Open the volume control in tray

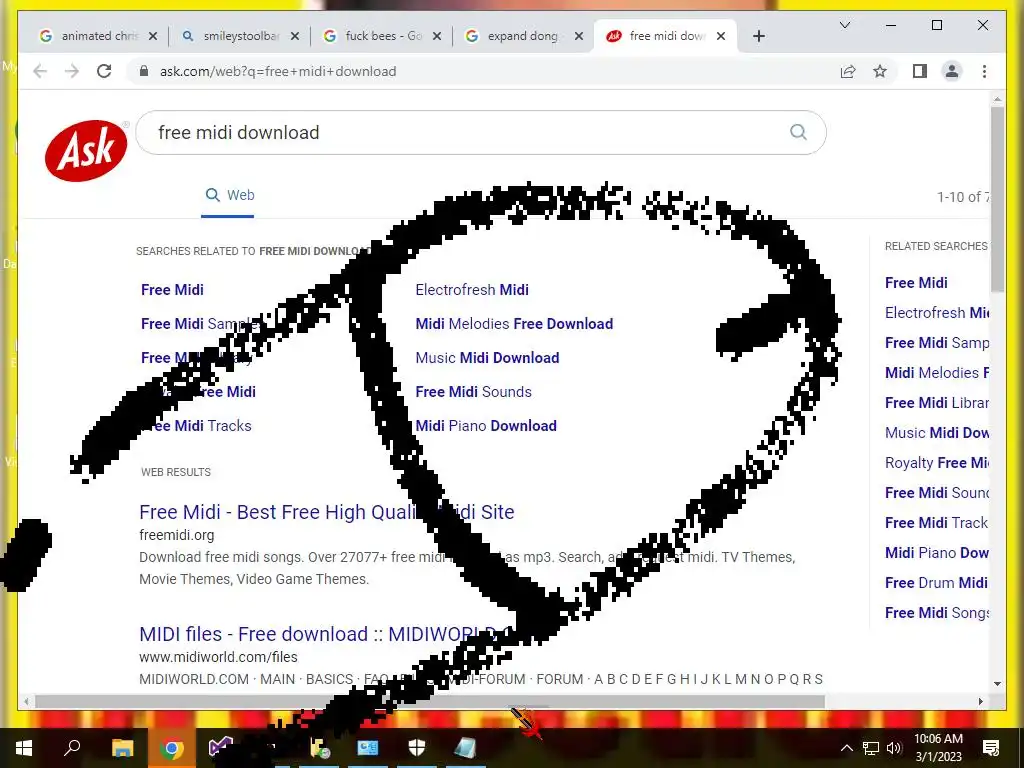894,748
